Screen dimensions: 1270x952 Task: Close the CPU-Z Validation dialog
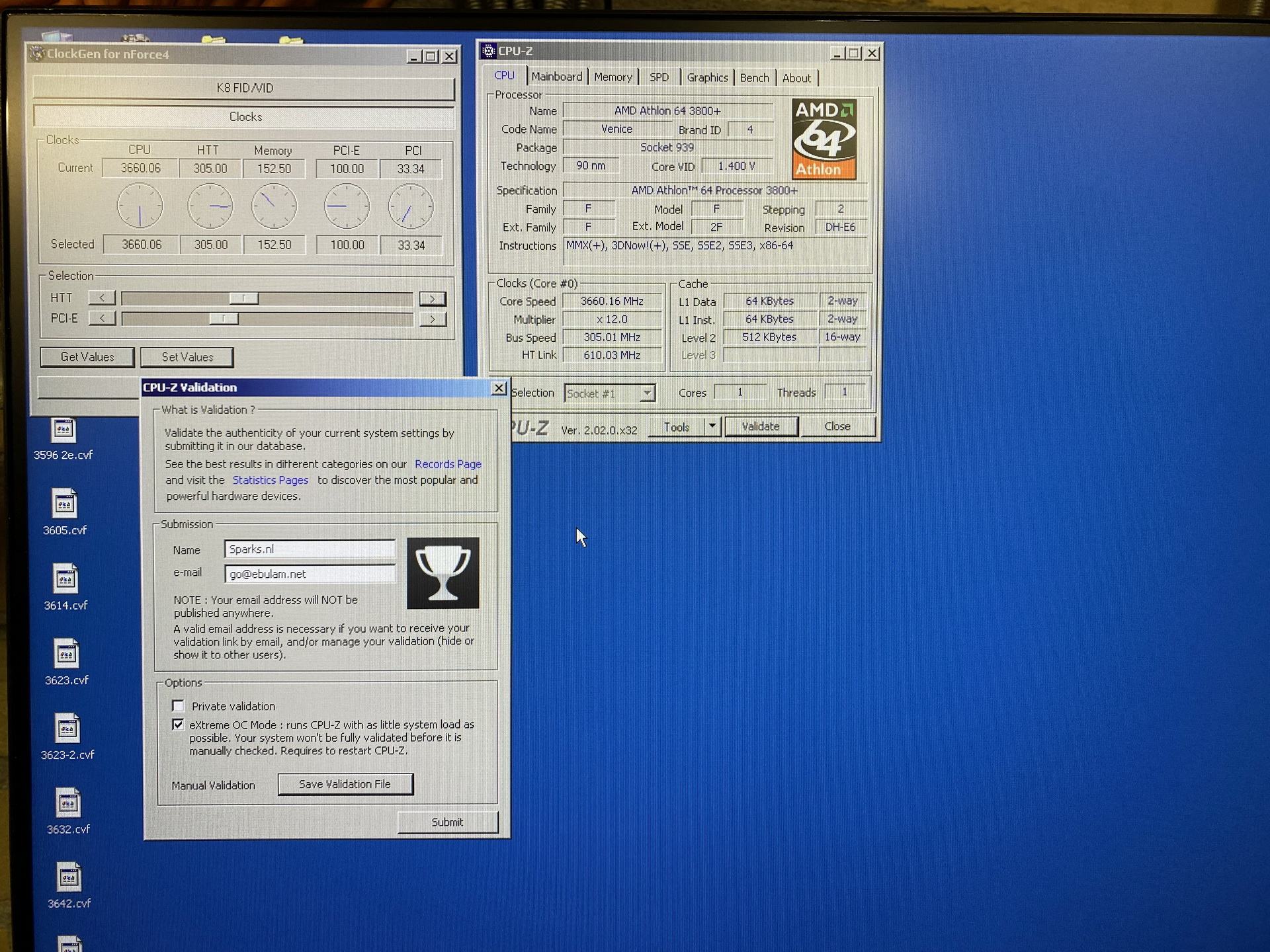(499, 388)
